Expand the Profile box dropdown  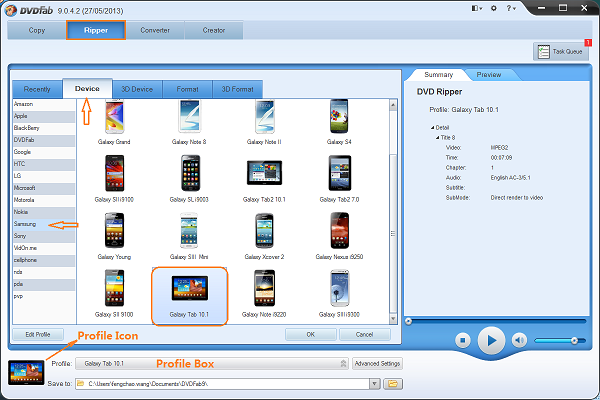pos(343,364)
